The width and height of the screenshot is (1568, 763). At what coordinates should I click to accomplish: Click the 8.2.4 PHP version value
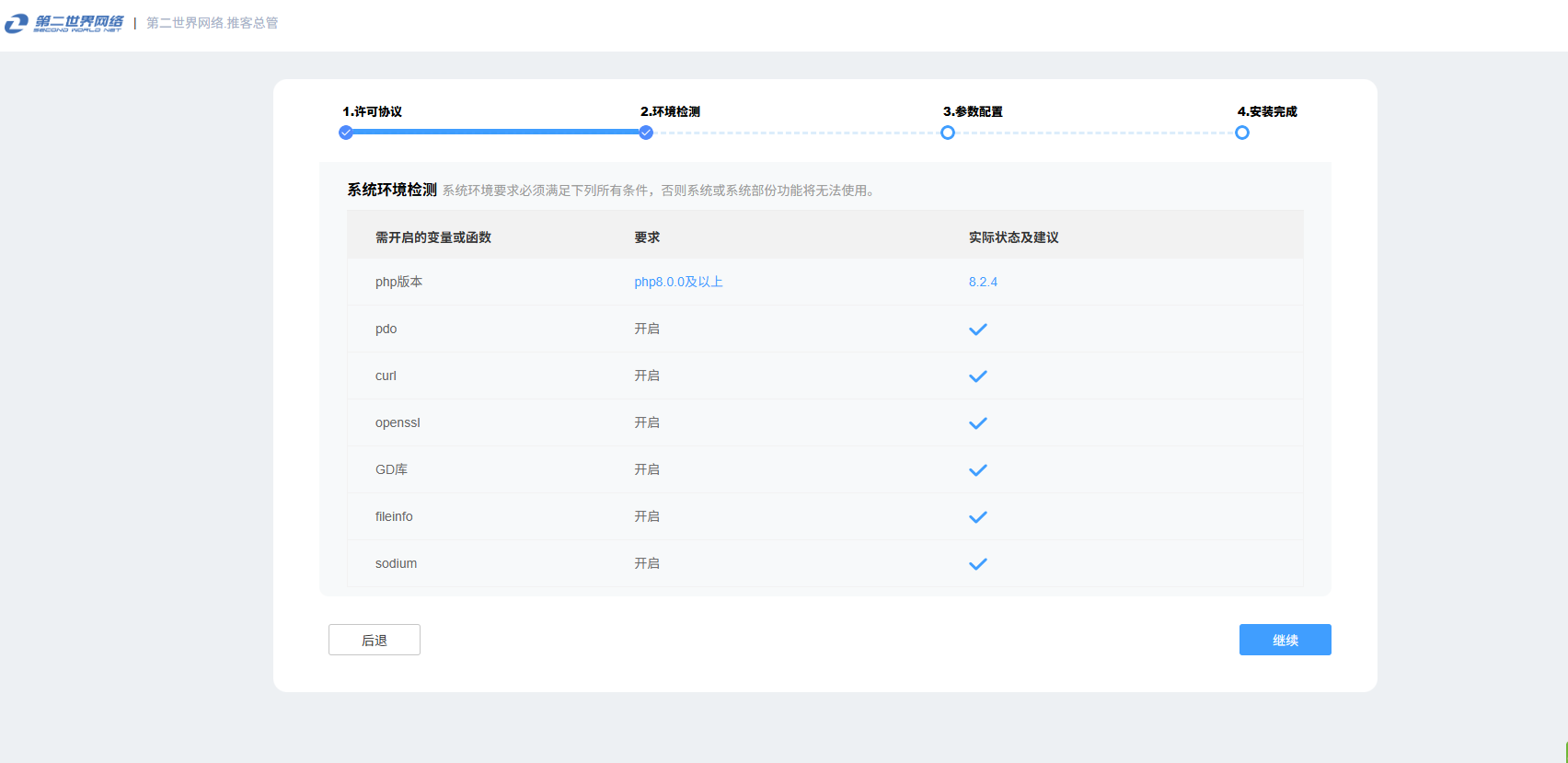coord(983,282)
